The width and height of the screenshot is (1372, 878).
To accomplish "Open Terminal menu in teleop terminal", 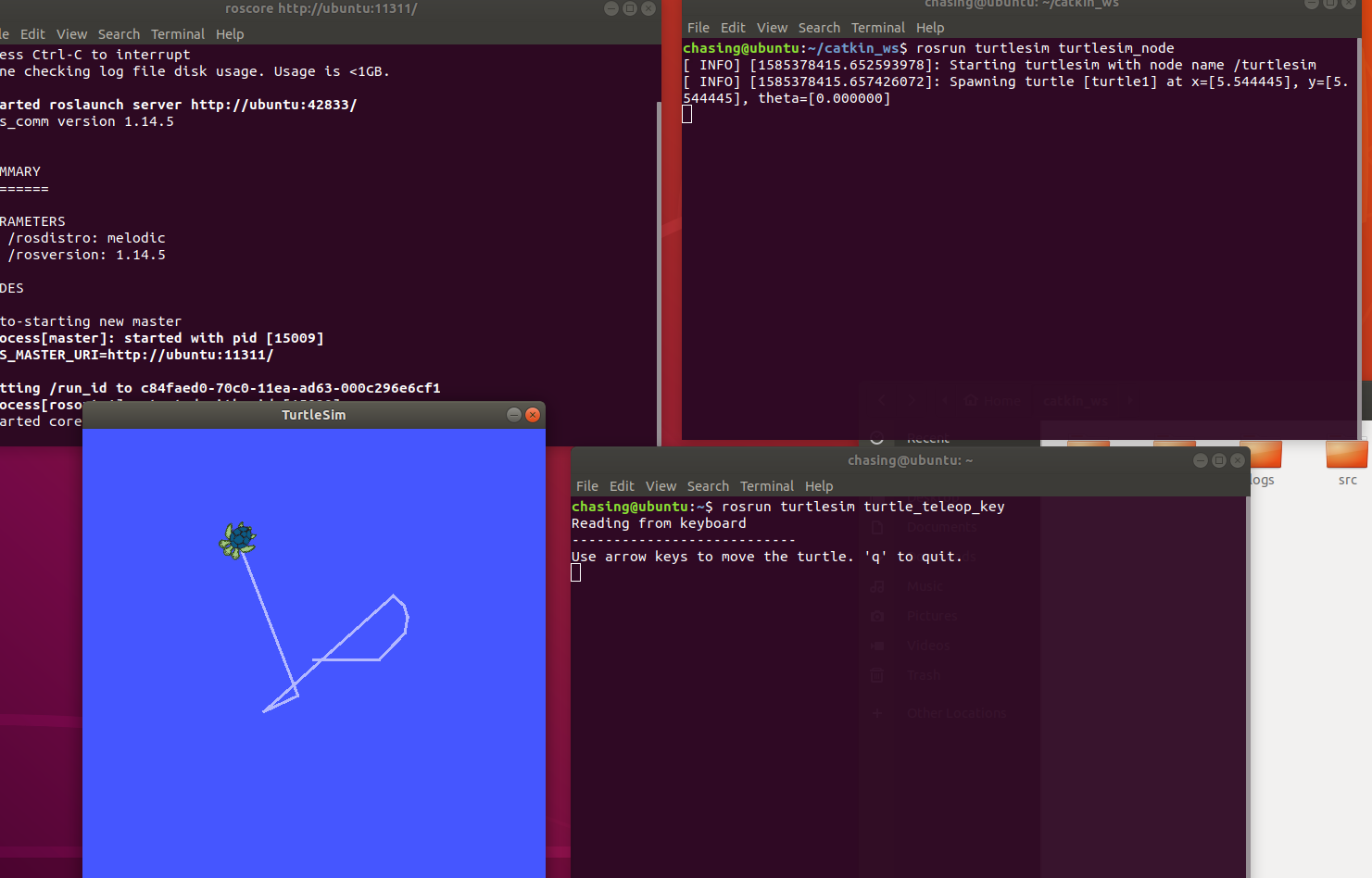I will 767,486.
